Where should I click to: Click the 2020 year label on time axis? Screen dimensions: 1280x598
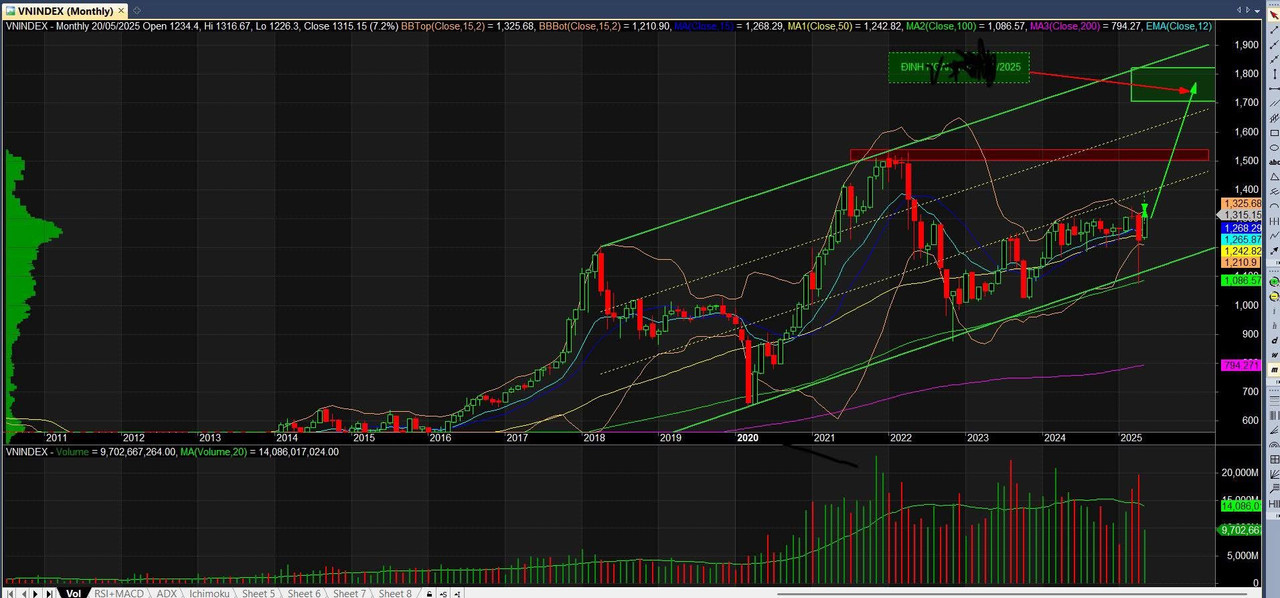(748, 438)
